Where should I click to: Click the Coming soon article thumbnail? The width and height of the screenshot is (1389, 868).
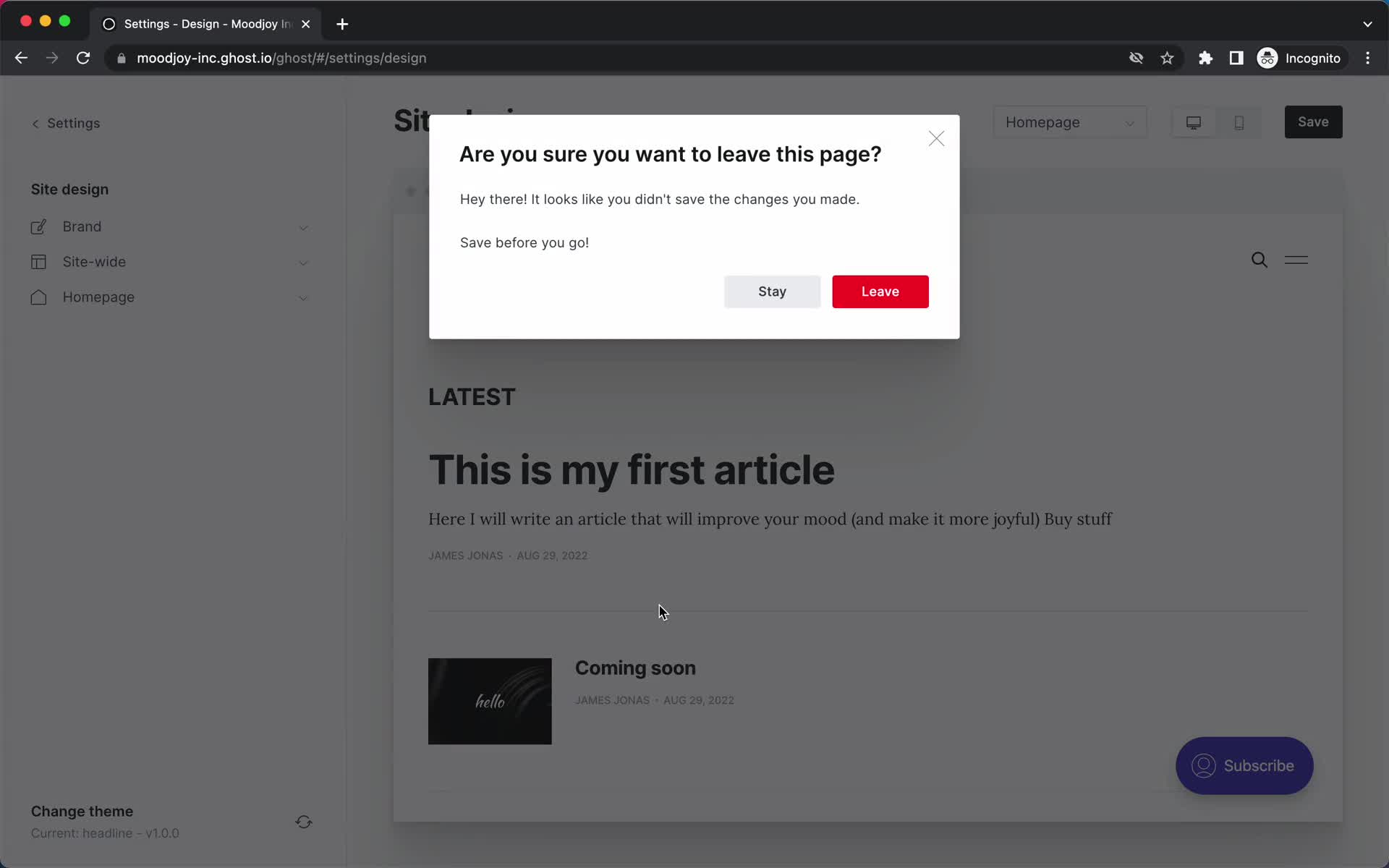pos(490,701)
